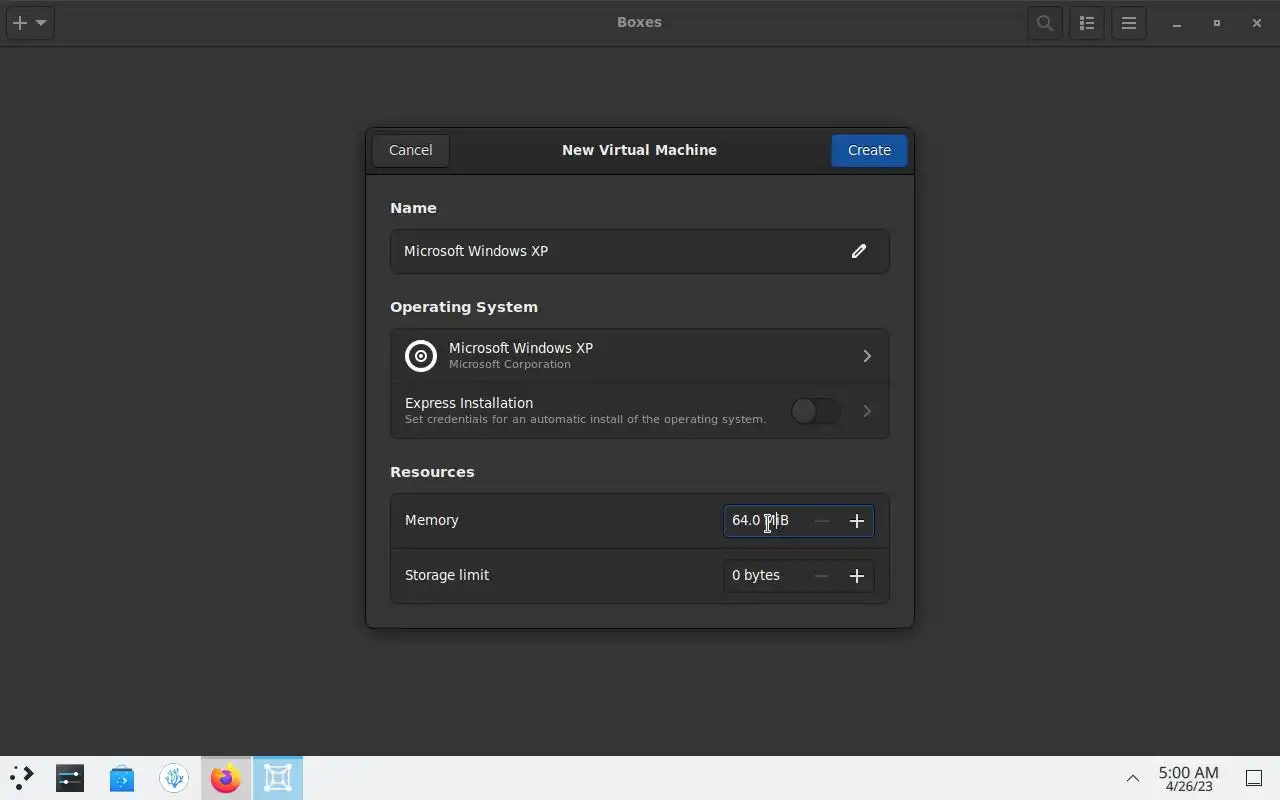Toggle the Express Installation switch

[815, 411]
